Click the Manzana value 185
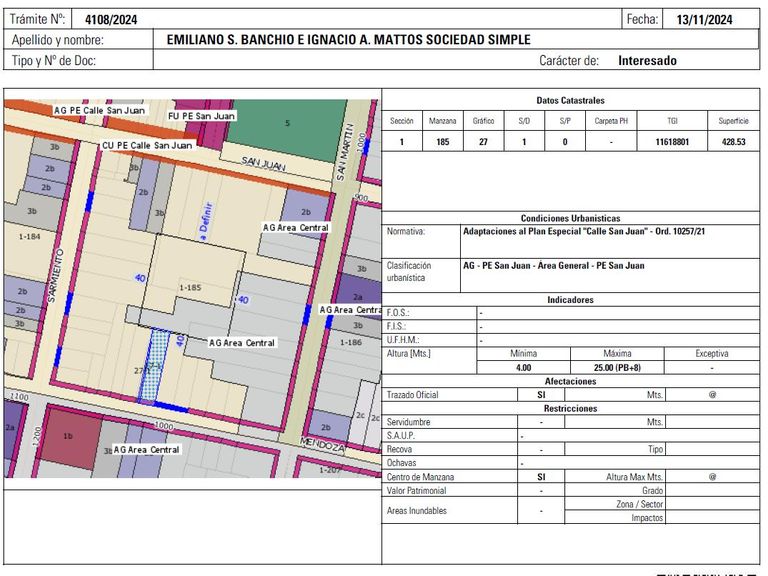The height and width of the screenshot is (576, 768). (x=442, y=142)
